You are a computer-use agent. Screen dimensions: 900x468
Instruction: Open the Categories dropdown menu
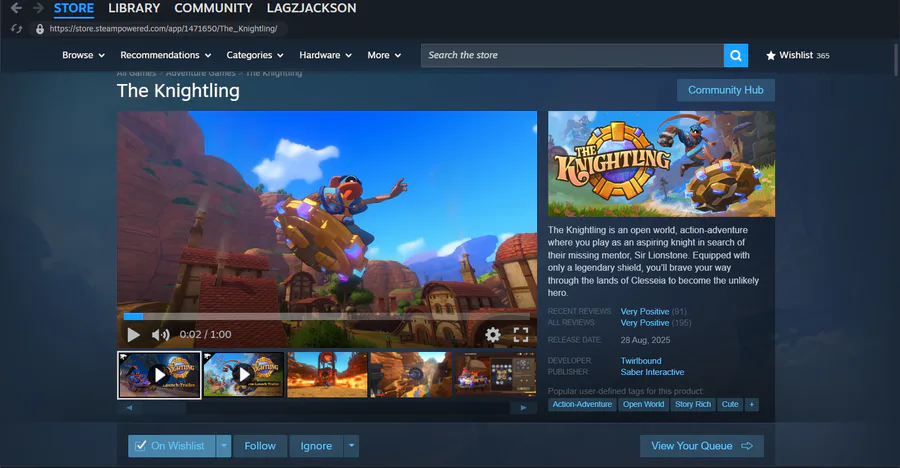255,55
